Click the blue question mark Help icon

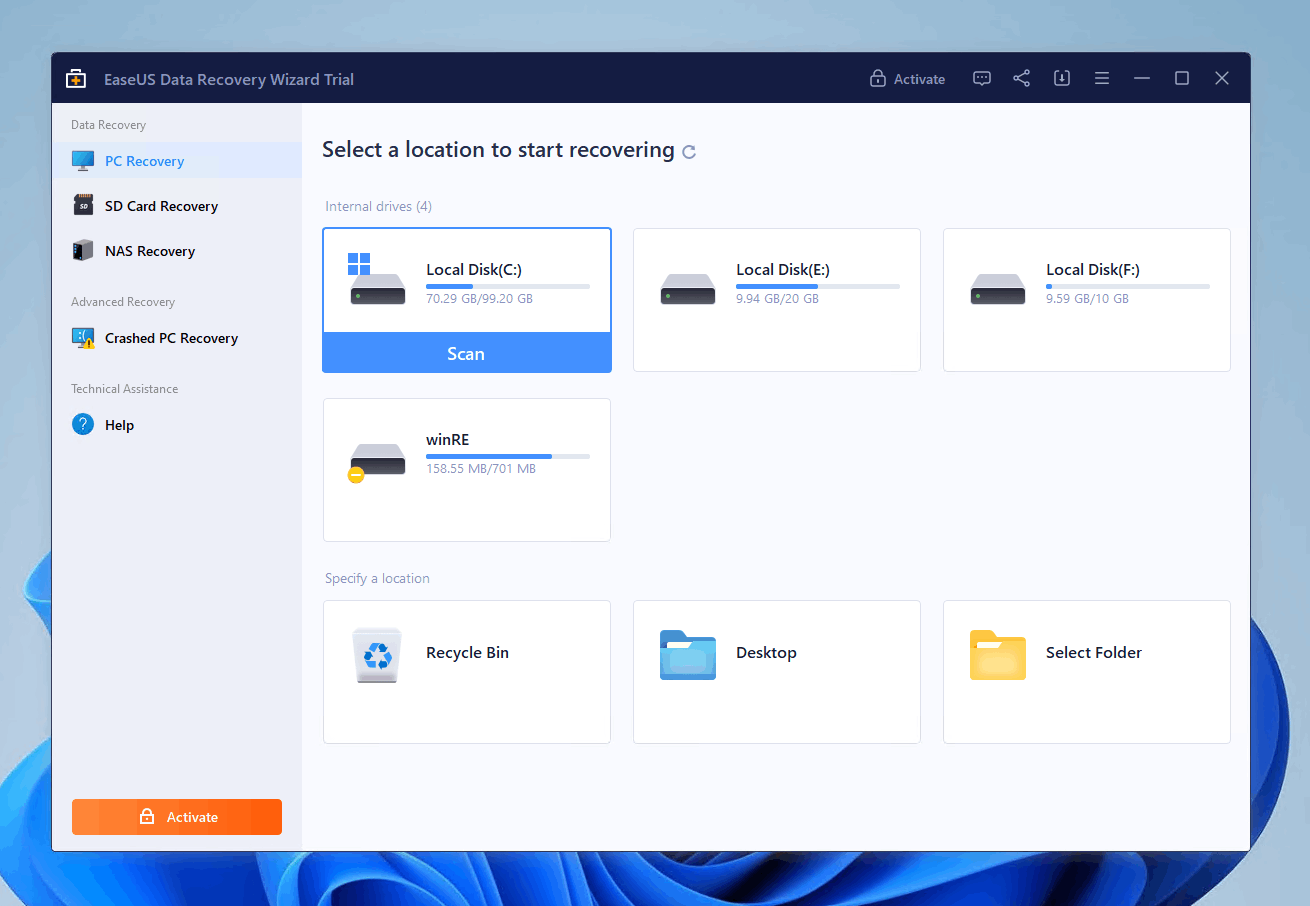(83, 425)
